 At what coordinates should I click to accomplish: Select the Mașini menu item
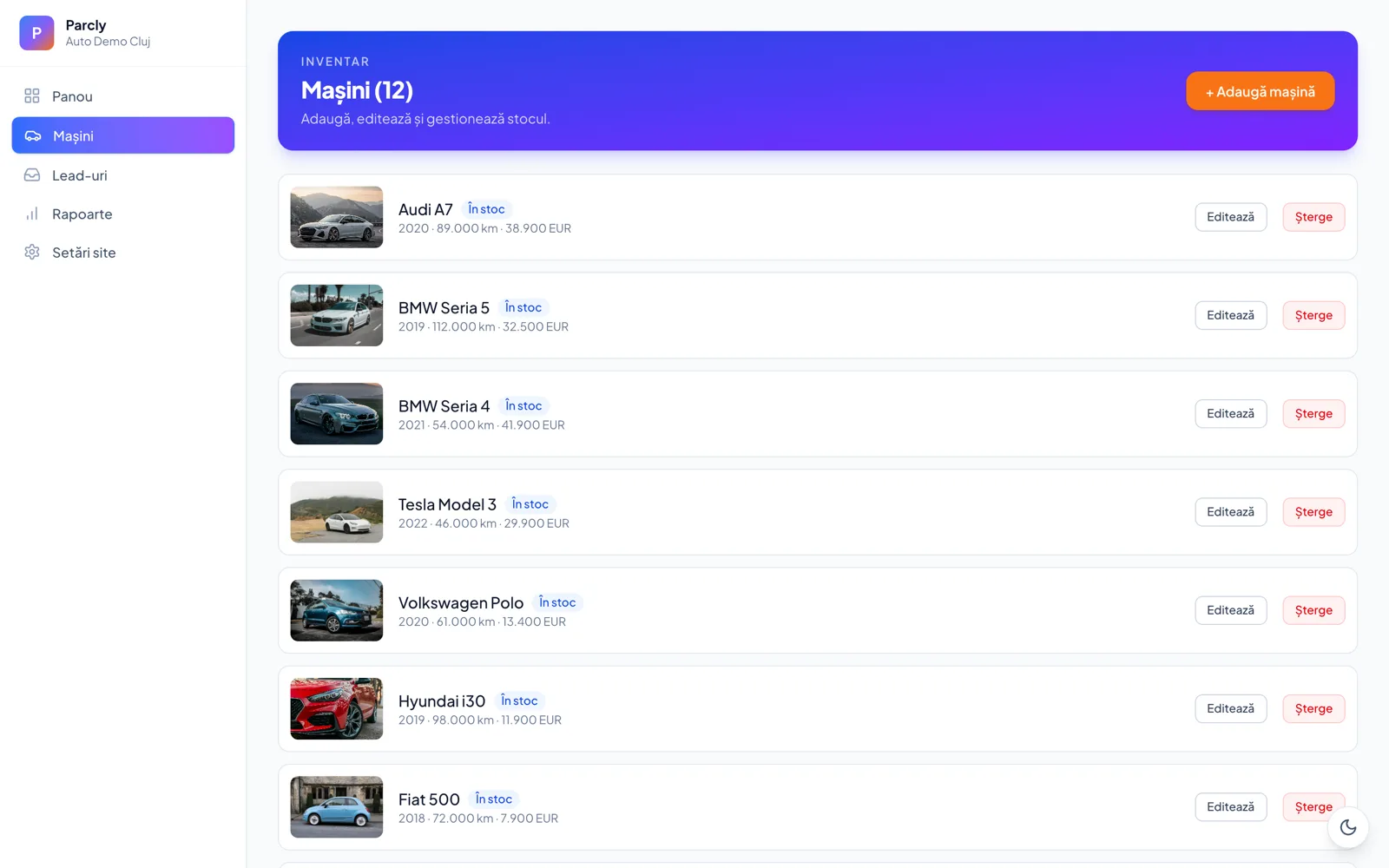click(x=123, y=135)
